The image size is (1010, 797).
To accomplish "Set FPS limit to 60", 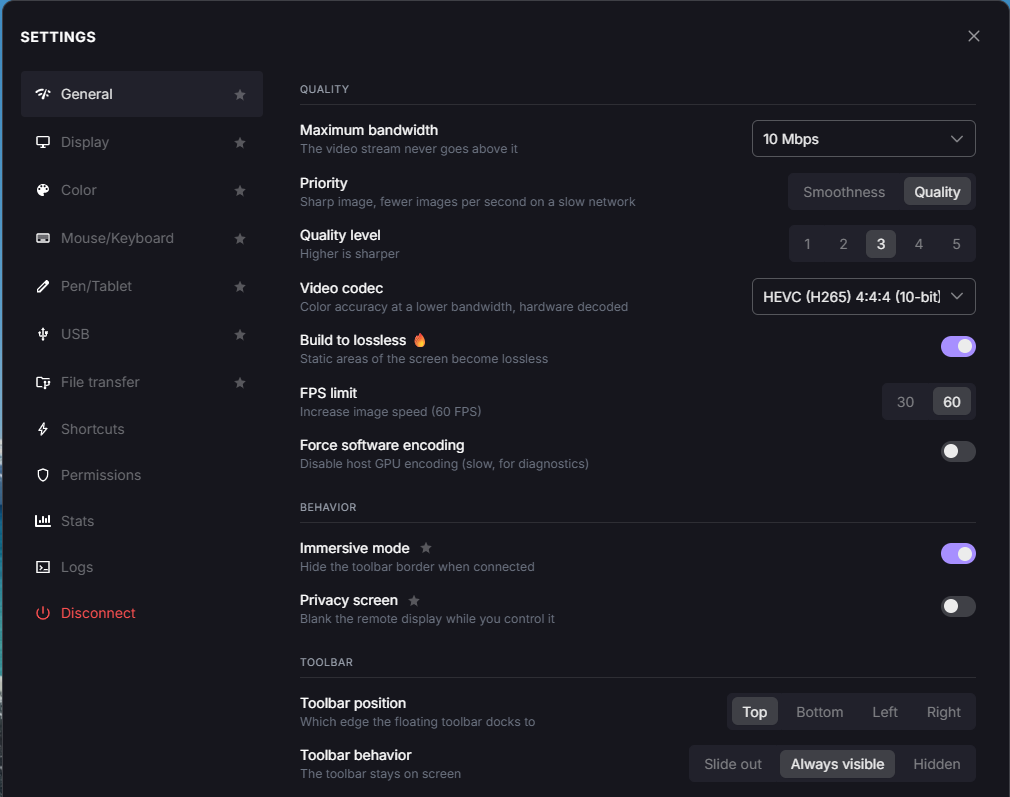I will click(x=951, y=402).
